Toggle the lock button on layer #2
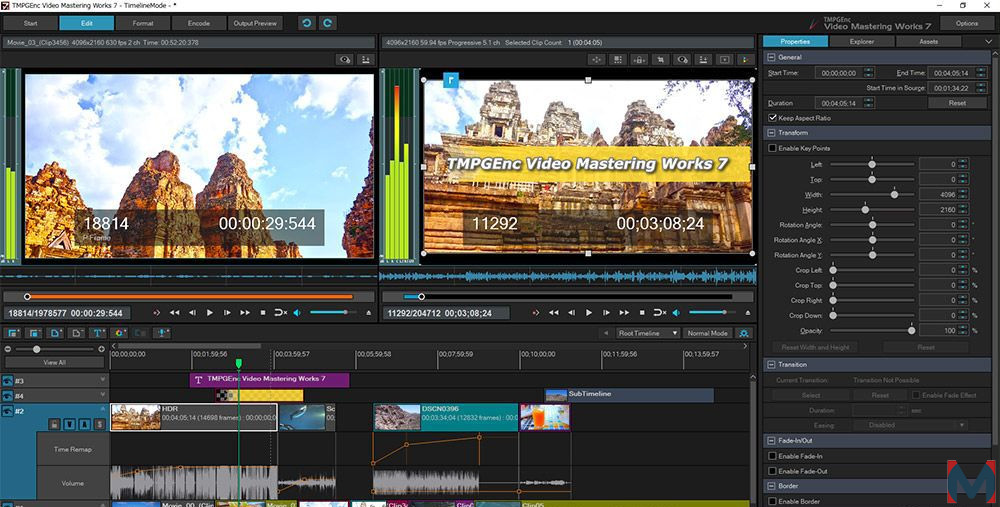Viewport: 1000px width, 507px height. tap(54, 424)
